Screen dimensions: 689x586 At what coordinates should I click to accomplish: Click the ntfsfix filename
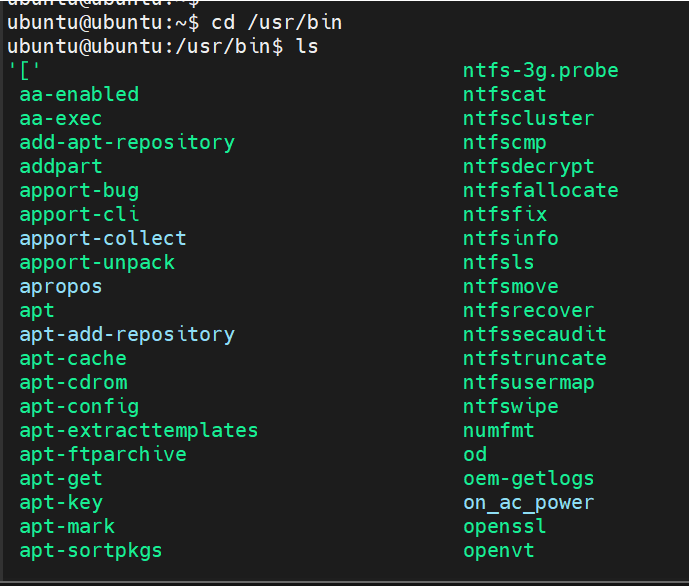coord(505,214)
